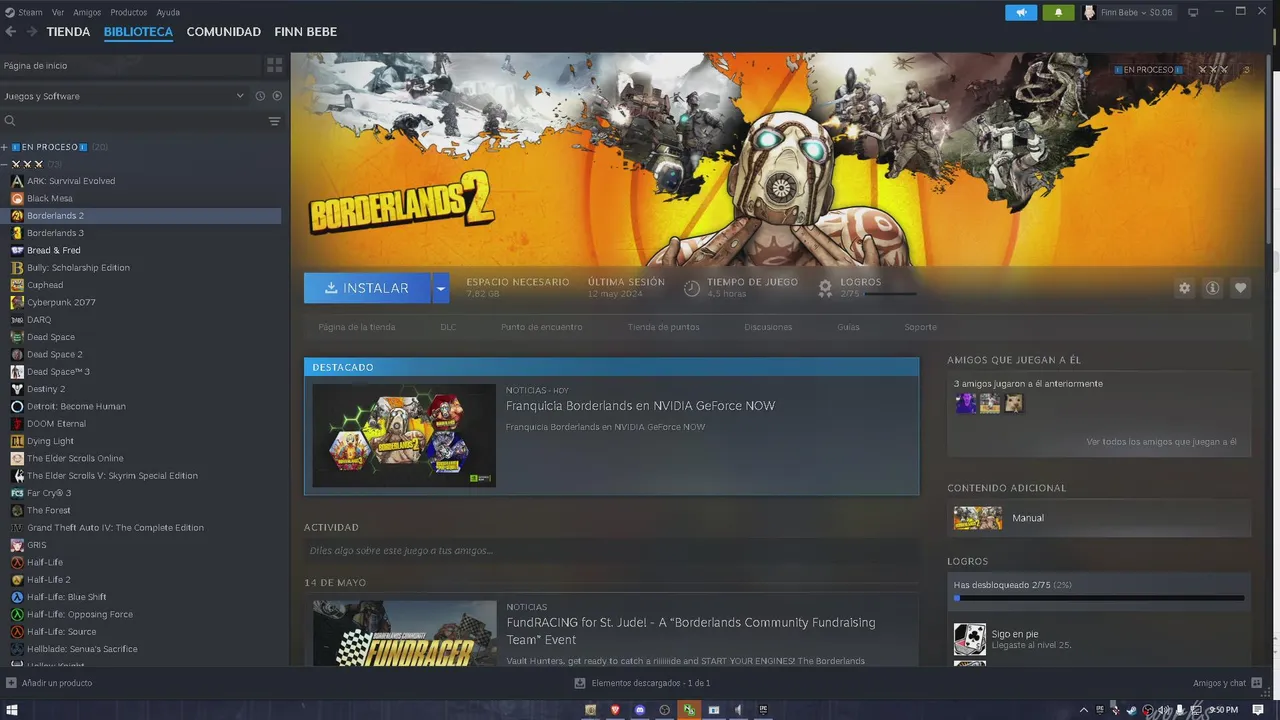
Task: Open the second friend avatar who played
Action: click(x=990, y=403)
